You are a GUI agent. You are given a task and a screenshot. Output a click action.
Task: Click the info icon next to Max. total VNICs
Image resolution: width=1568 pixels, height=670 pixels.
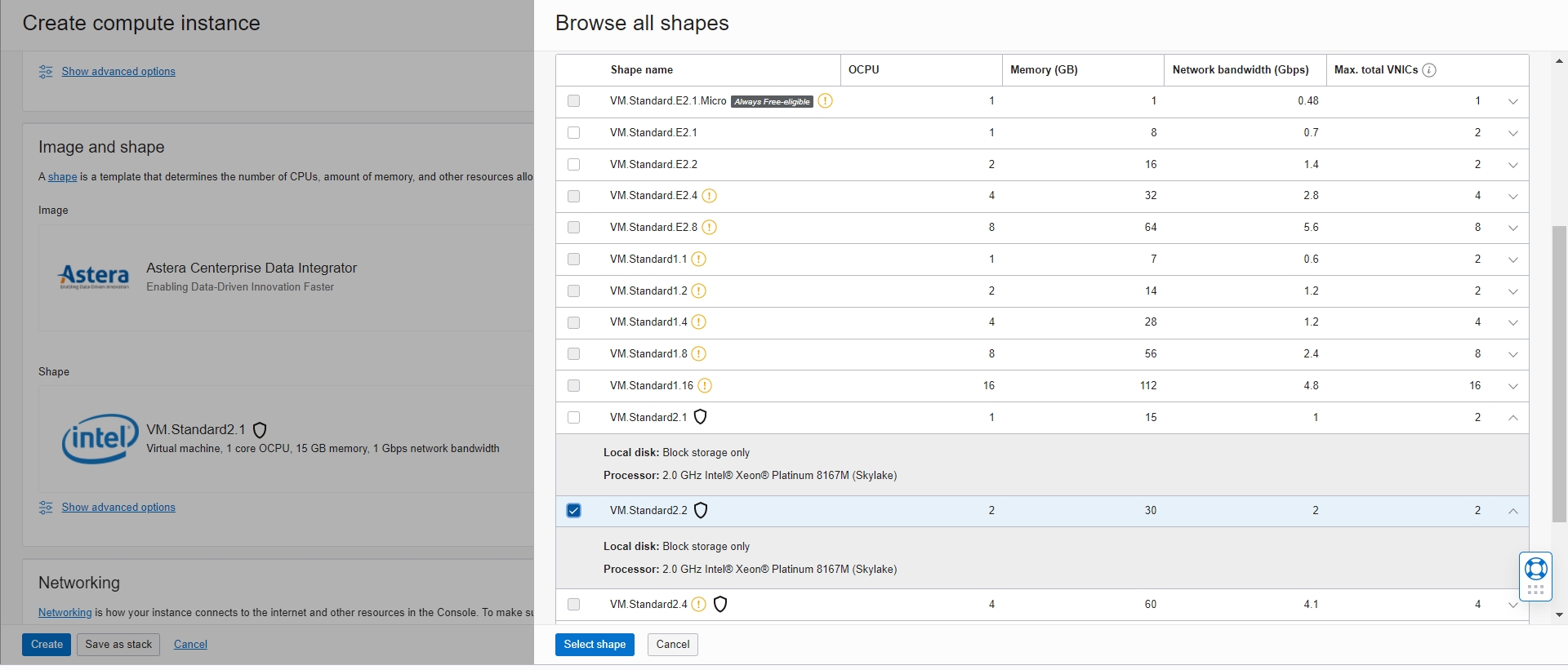[x=1429, y=70]
